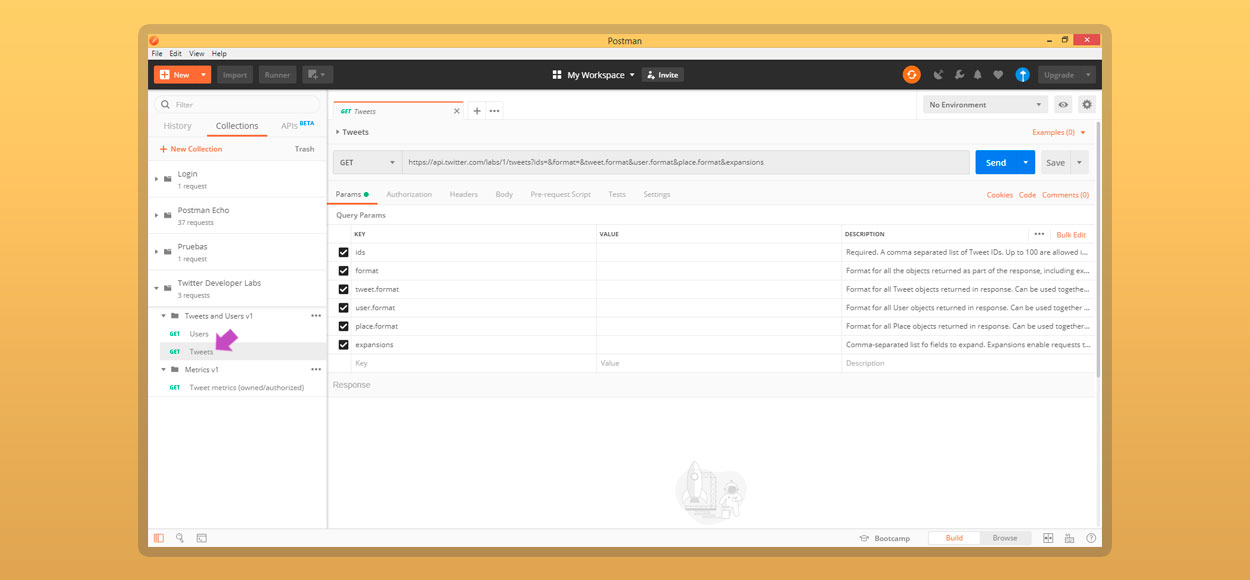
Task: Uncheck the tweet.format parameter checkbox
Action: click(x=344, y=289)
